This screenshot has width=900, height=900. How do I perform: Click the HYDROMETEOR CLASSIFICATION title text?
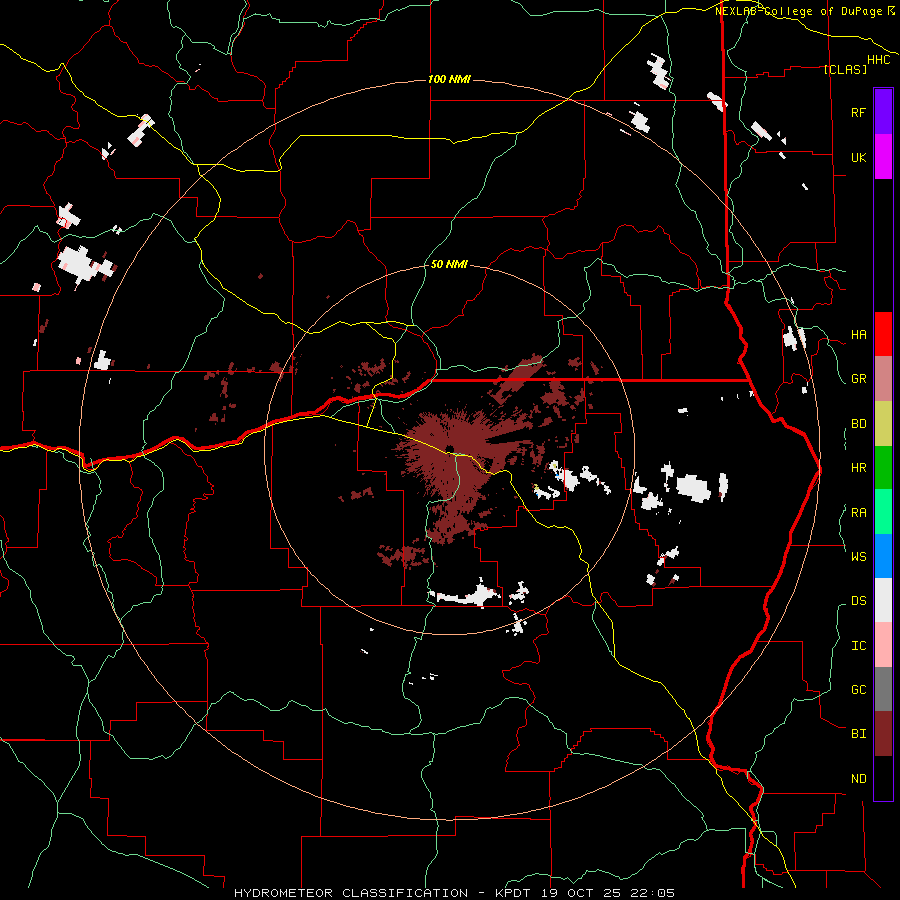pos(351,893)
